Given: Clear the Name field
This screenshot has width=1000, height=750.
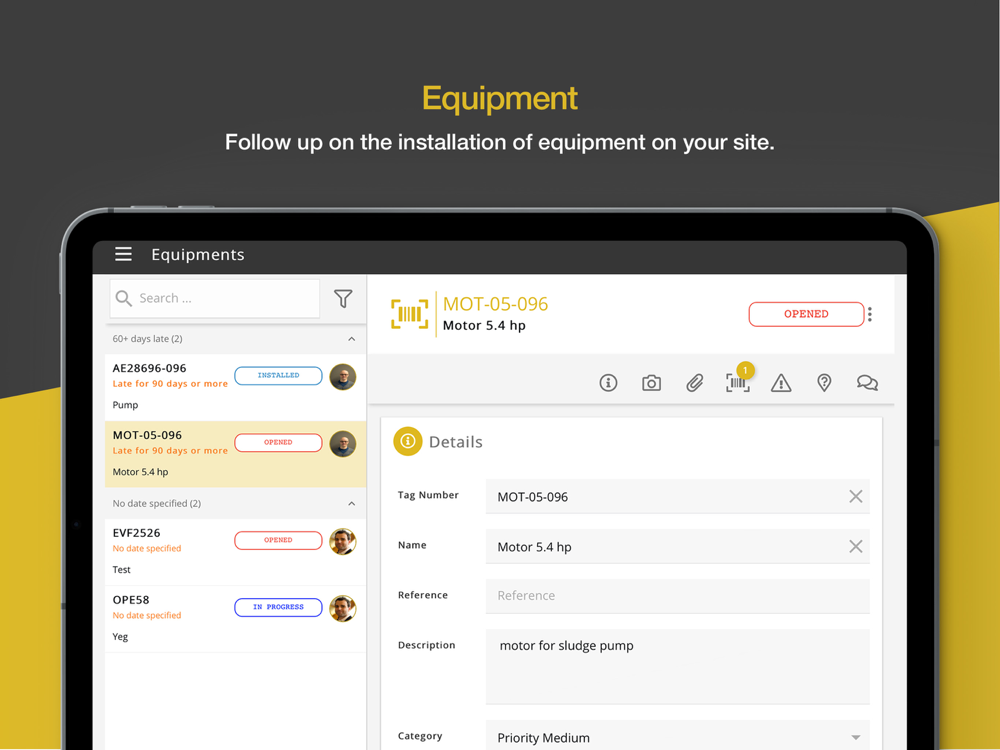Looking at the screenshot, I should pyautogui.click(x=856, y=546).
